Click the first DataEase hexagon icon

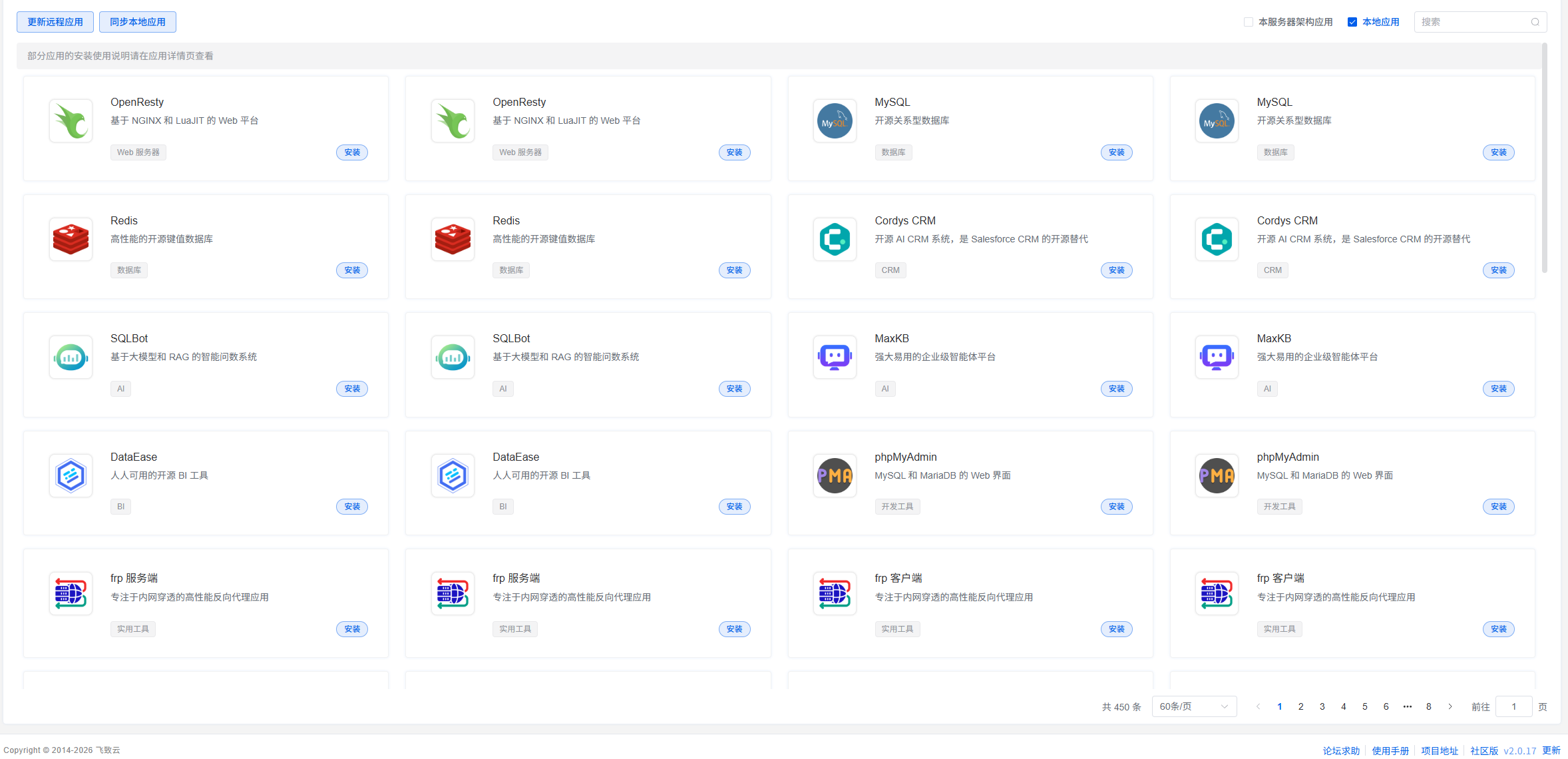[71, 475]
